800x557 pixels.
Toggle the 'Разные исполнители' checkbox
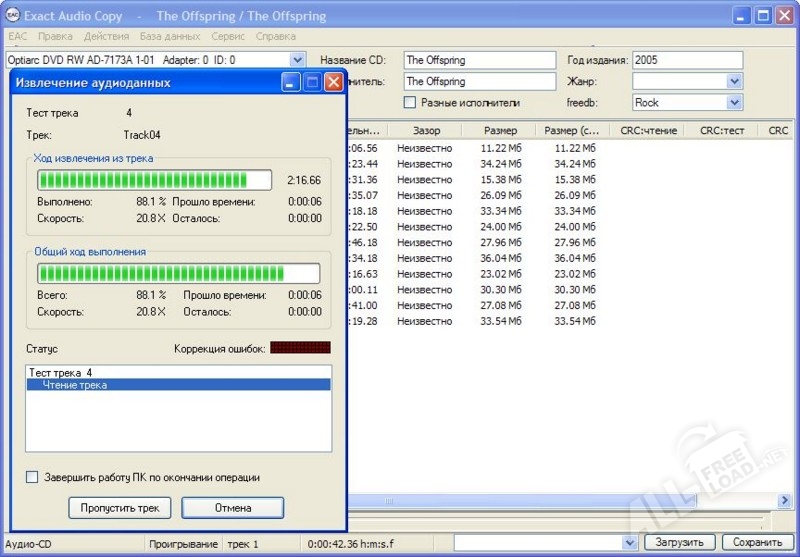410,102
